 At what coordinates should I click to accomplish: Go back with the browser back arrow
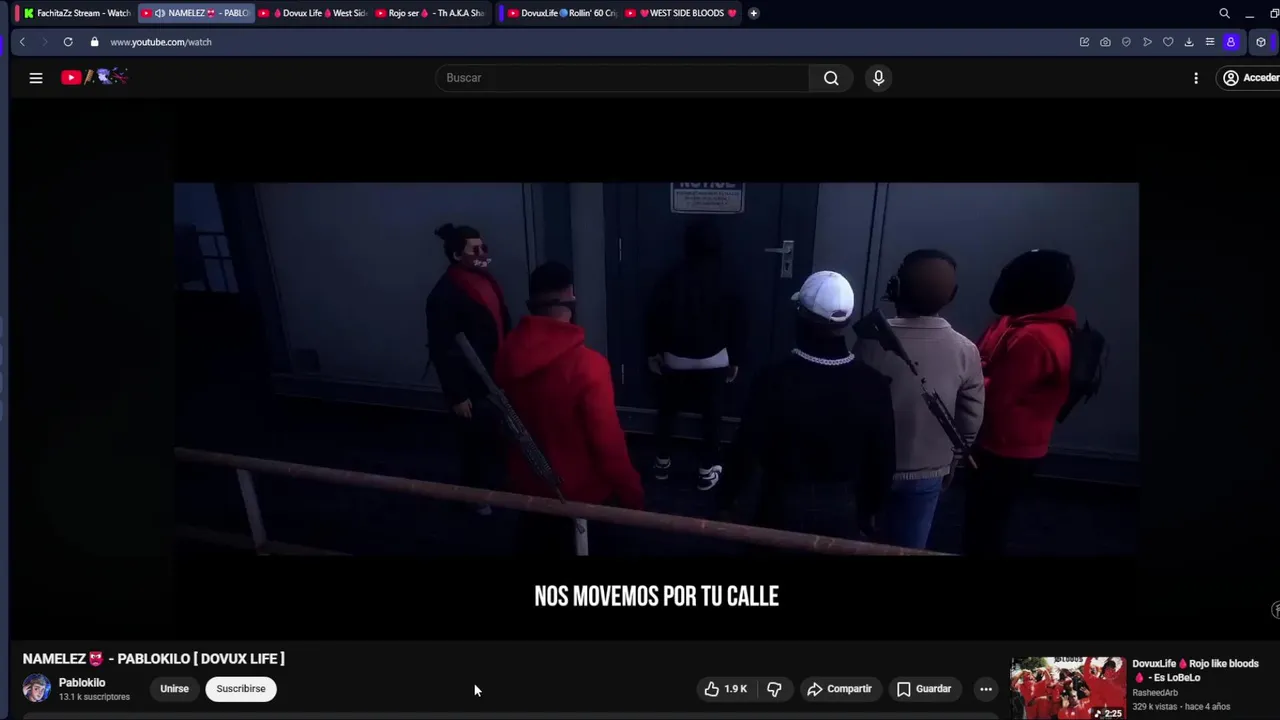pos(22,42)
